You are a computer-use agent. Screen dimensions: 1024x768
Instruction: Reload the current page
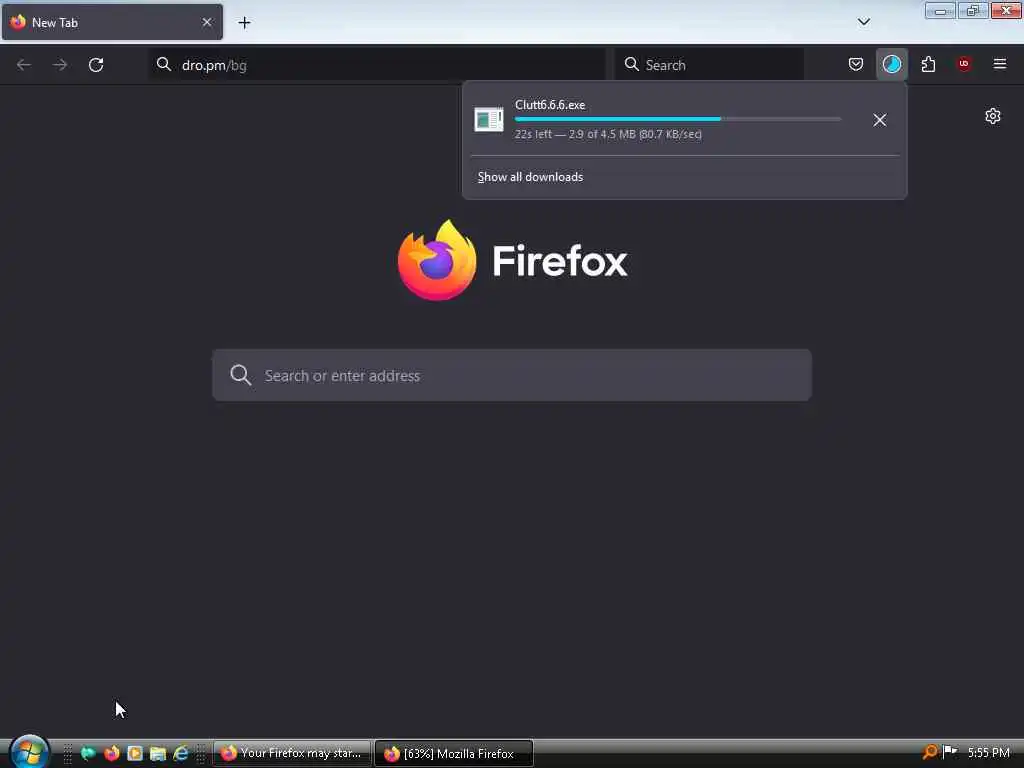[x=96, y=65]
